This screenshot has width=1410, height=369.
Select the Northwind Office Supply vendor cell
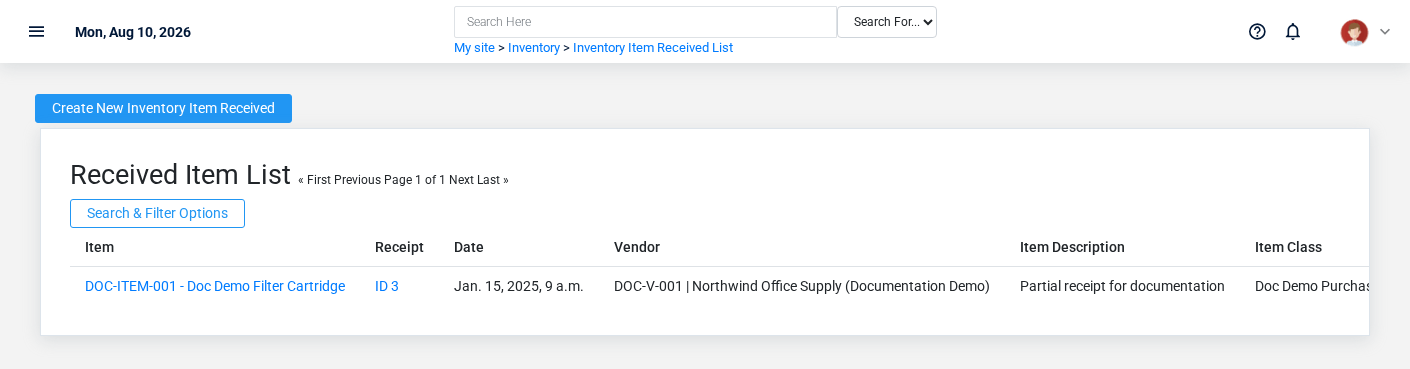point(802,286)
